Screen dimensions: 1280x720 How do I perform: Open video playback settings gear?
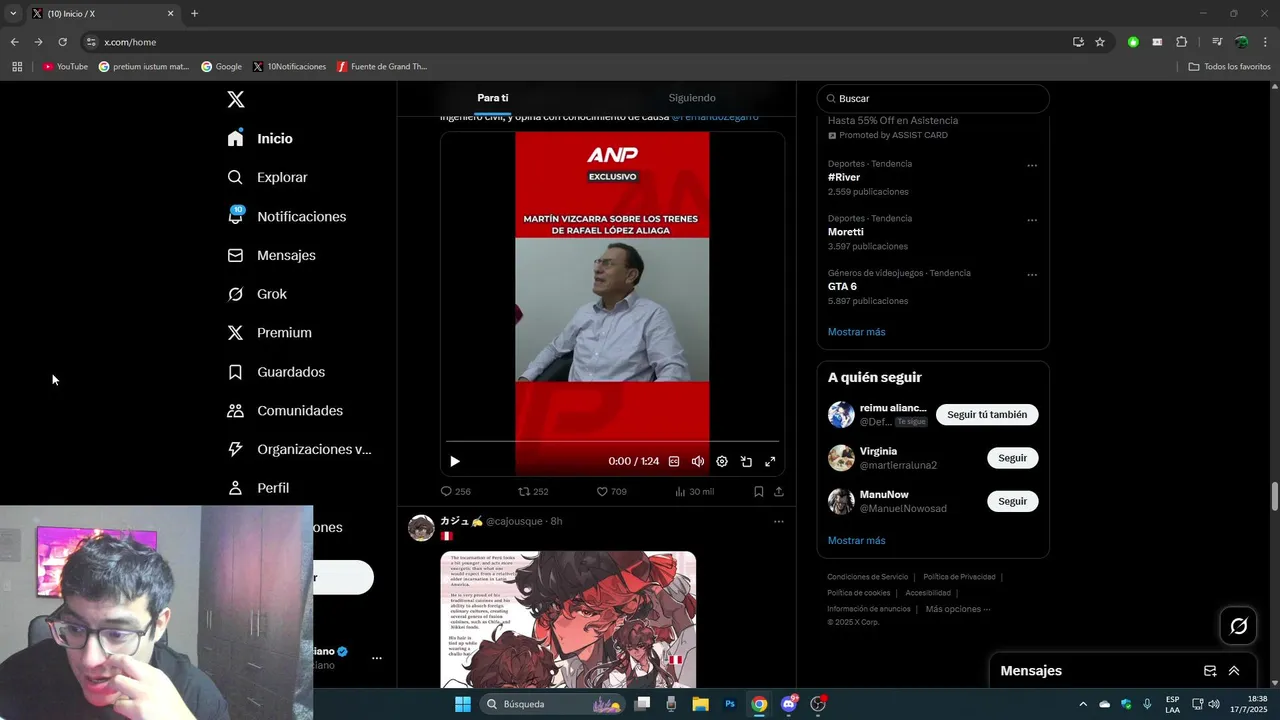[x=722, y=461]
